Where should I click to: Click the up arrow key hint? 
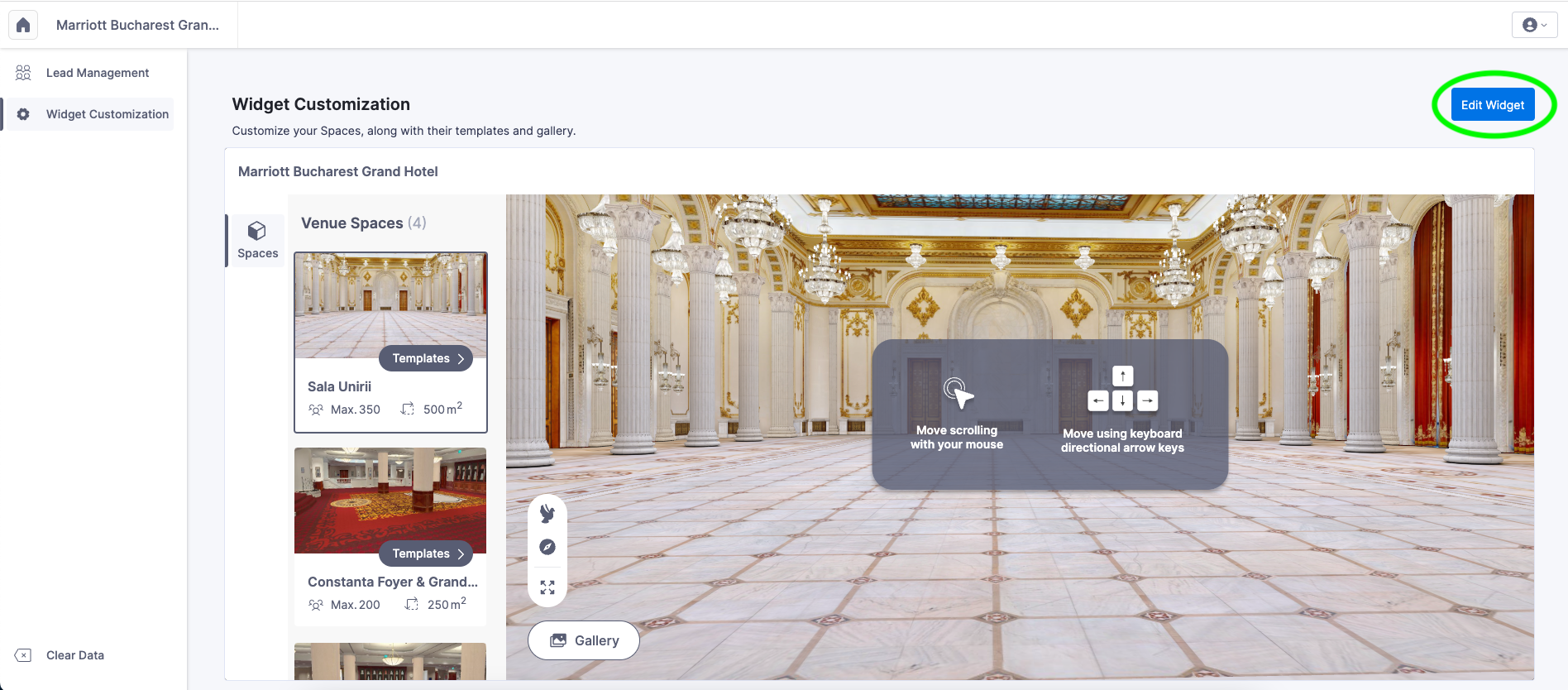point(1122,376)
